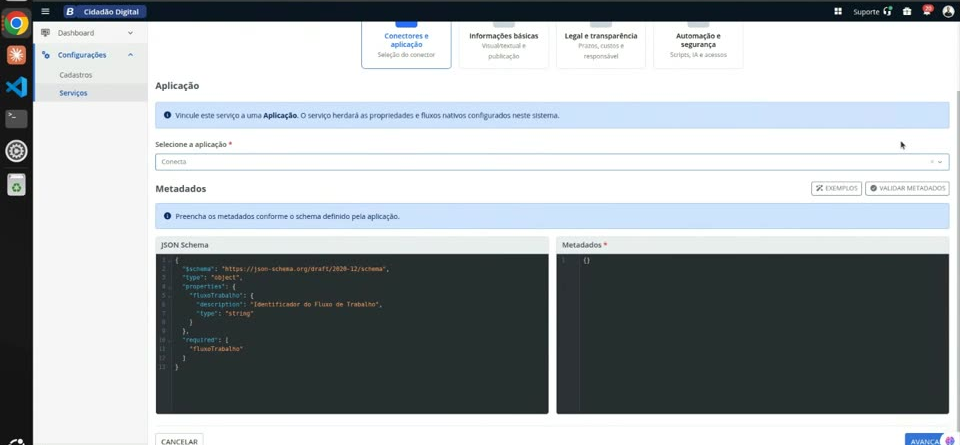Collapse the Configurações menu chevron
Viewport: 960px width, 445px height.
pos(130,55)
